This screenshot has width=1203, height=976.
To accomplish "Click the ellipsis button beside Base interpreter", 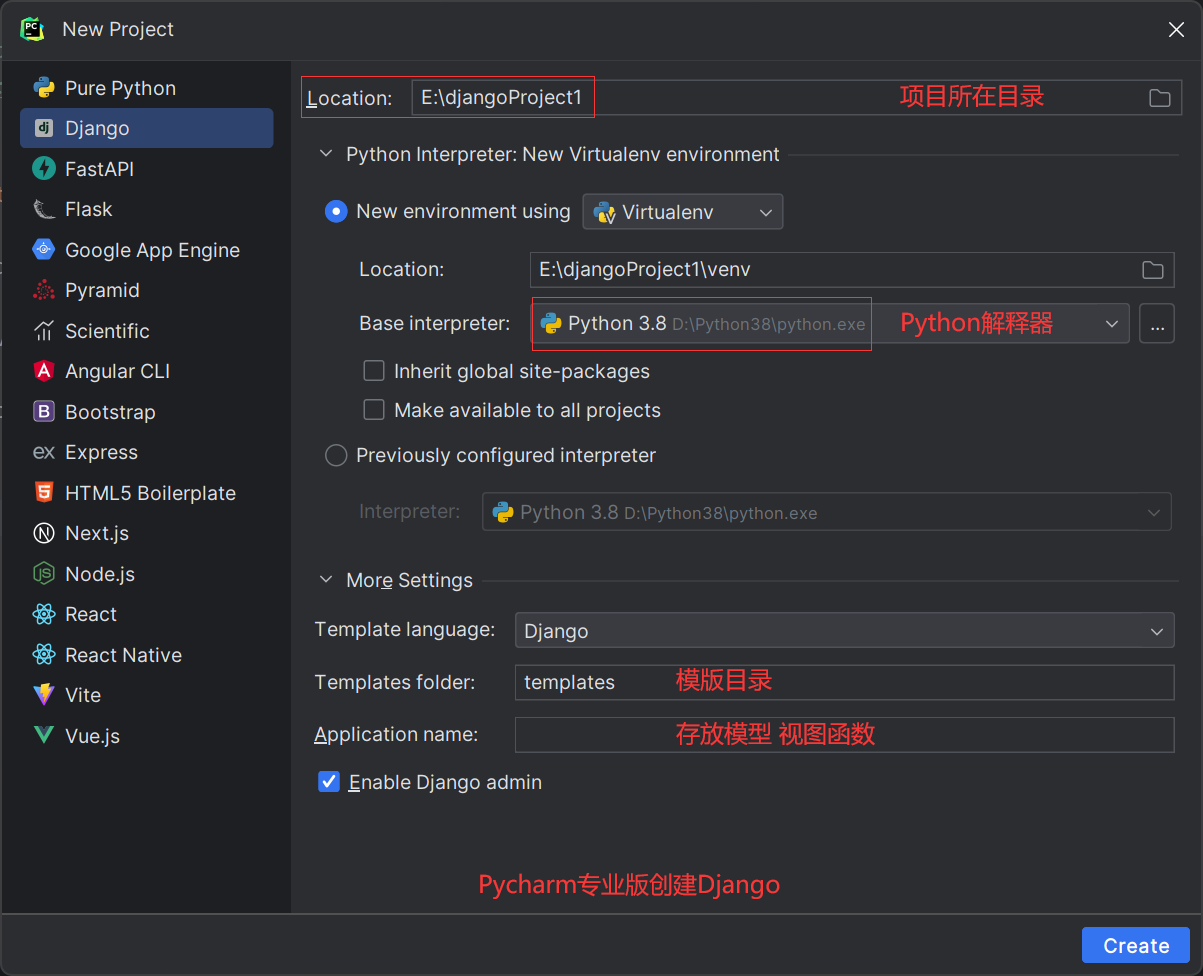I will [1157, 324].
